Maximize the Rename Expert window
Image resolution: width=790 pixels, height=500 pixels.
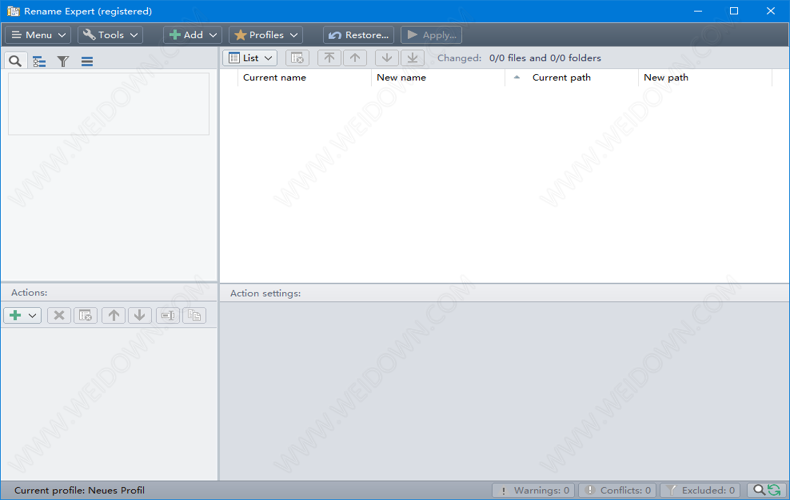click(734, 11)
